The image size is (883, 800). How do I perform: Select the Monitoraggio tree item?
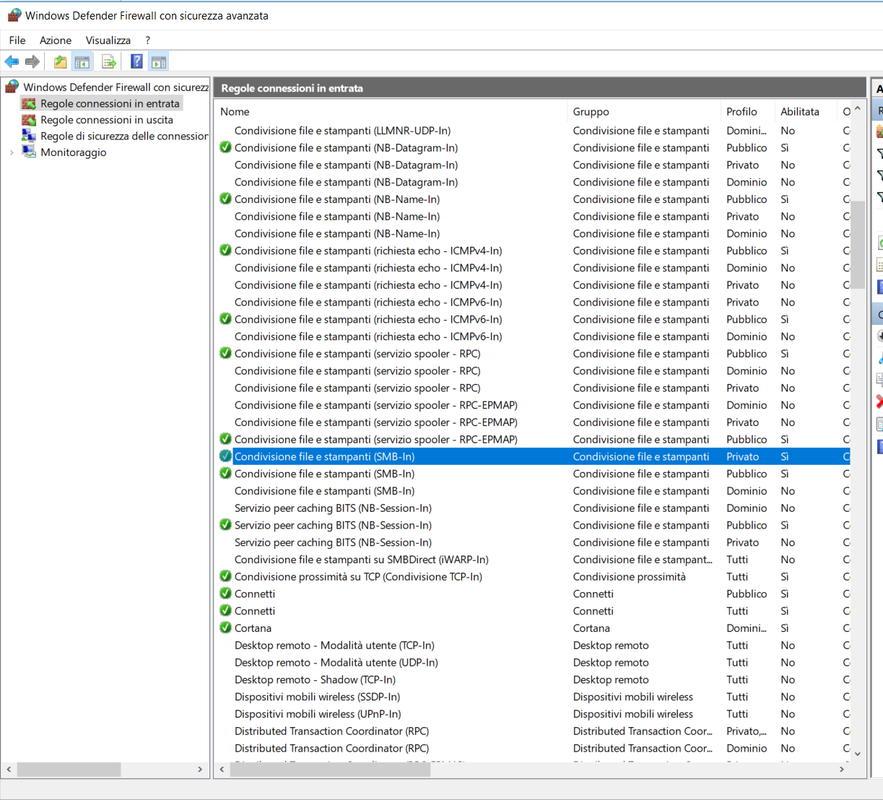pos(73,153)
